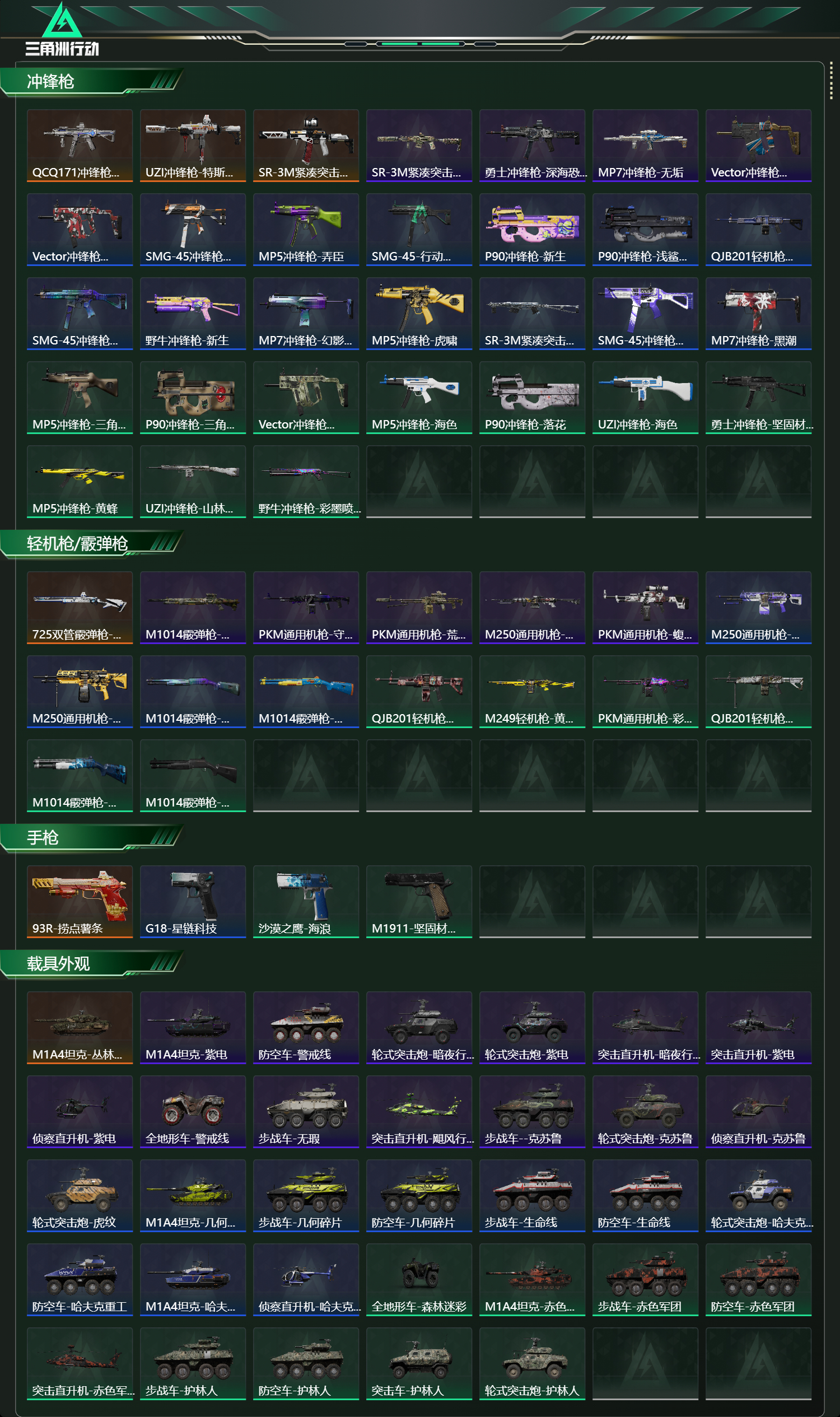
Task: Open the M249轻机枪 yellow skin
Action: [x=532, y=692]
